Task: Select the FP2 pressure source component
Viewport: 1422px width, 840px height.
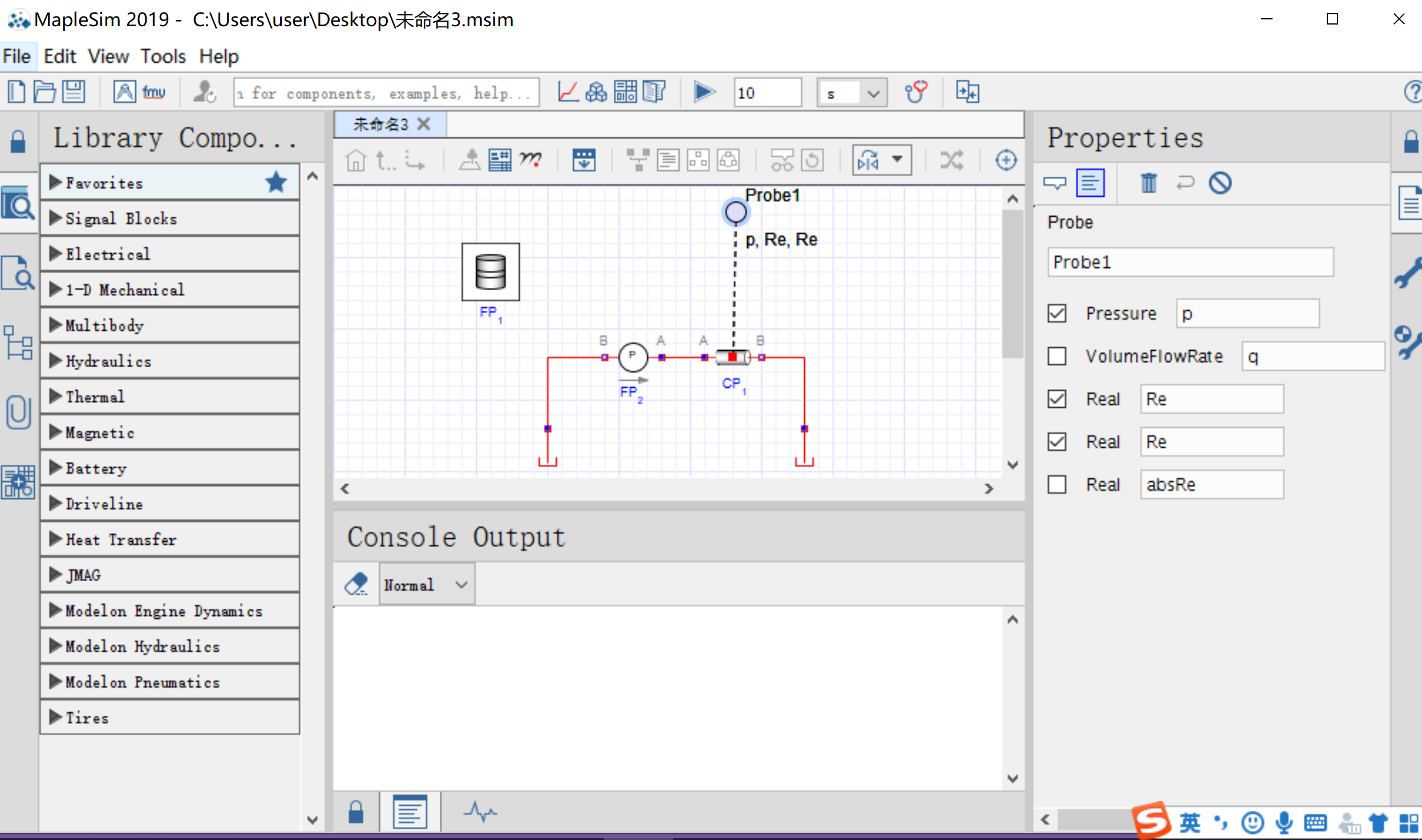Action: 633,358
